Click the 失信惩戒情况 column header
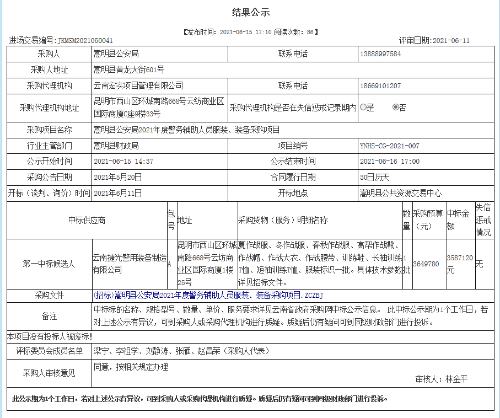The height and width of the screenshot is (418, 500). pos(483,220)
